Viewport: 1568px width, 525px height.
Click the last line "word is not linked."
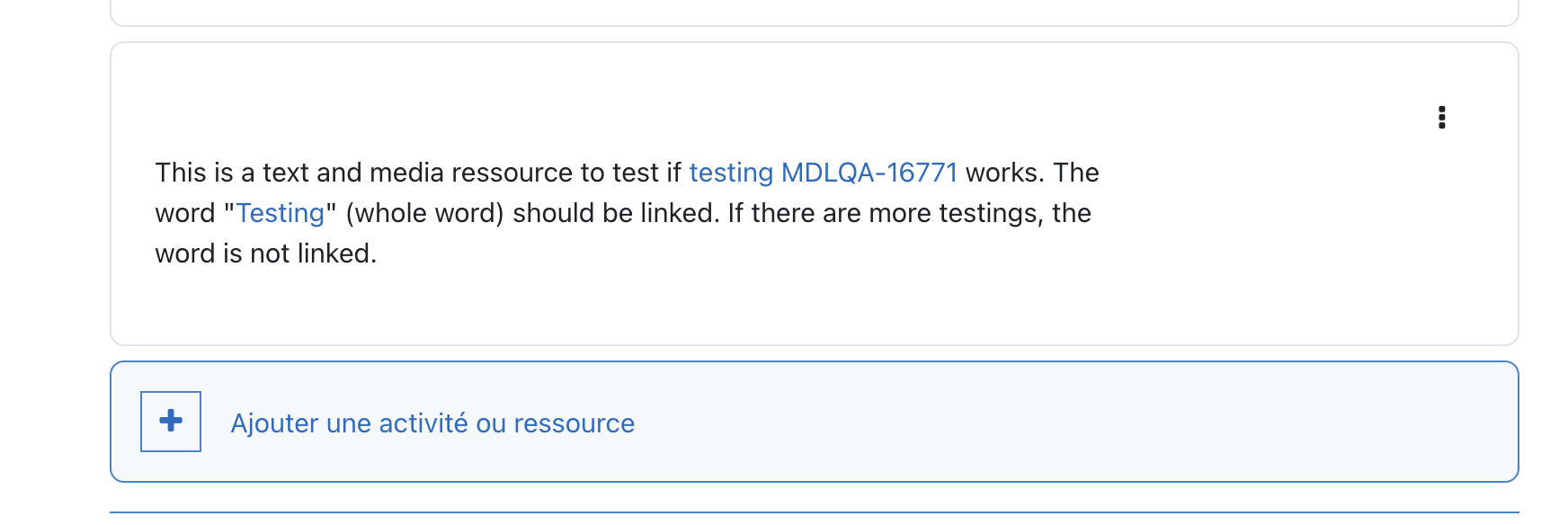coord(265,254)
